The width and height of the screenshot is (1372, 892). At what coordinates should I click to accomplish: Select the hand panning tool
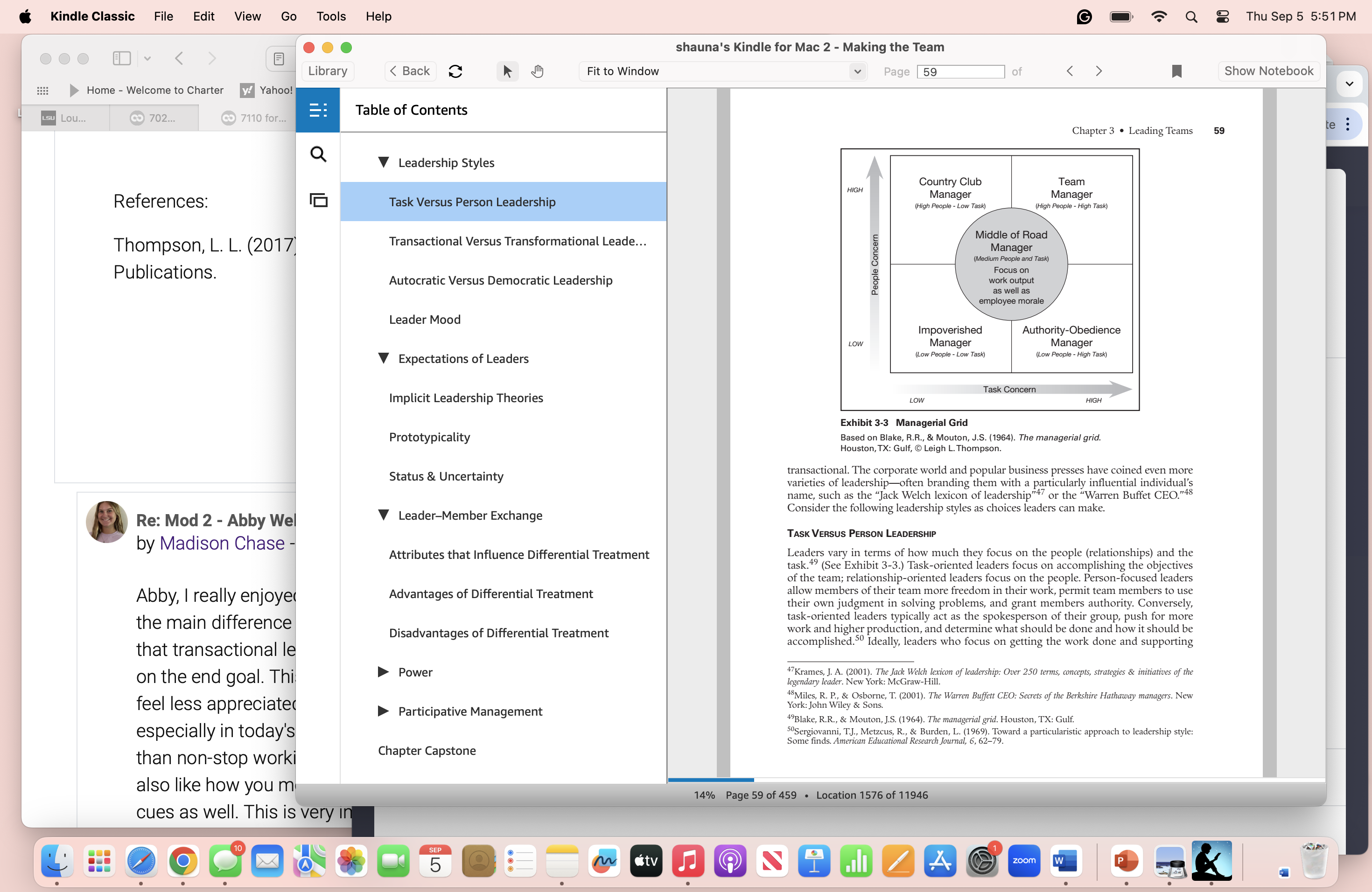pos(537,71)
